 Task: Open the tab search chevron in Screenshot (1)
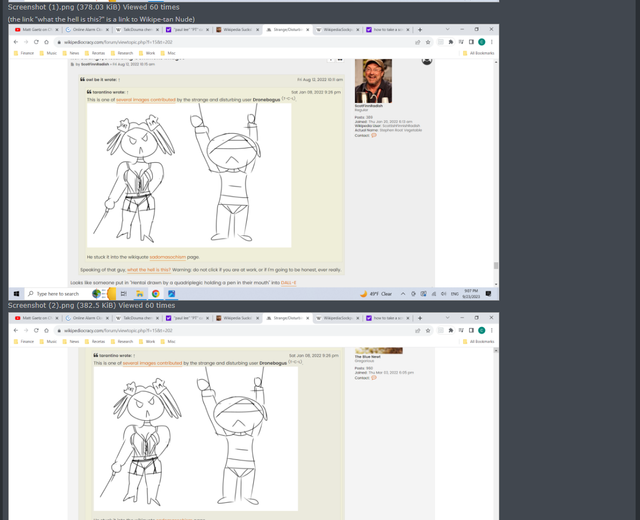[447, 29]
